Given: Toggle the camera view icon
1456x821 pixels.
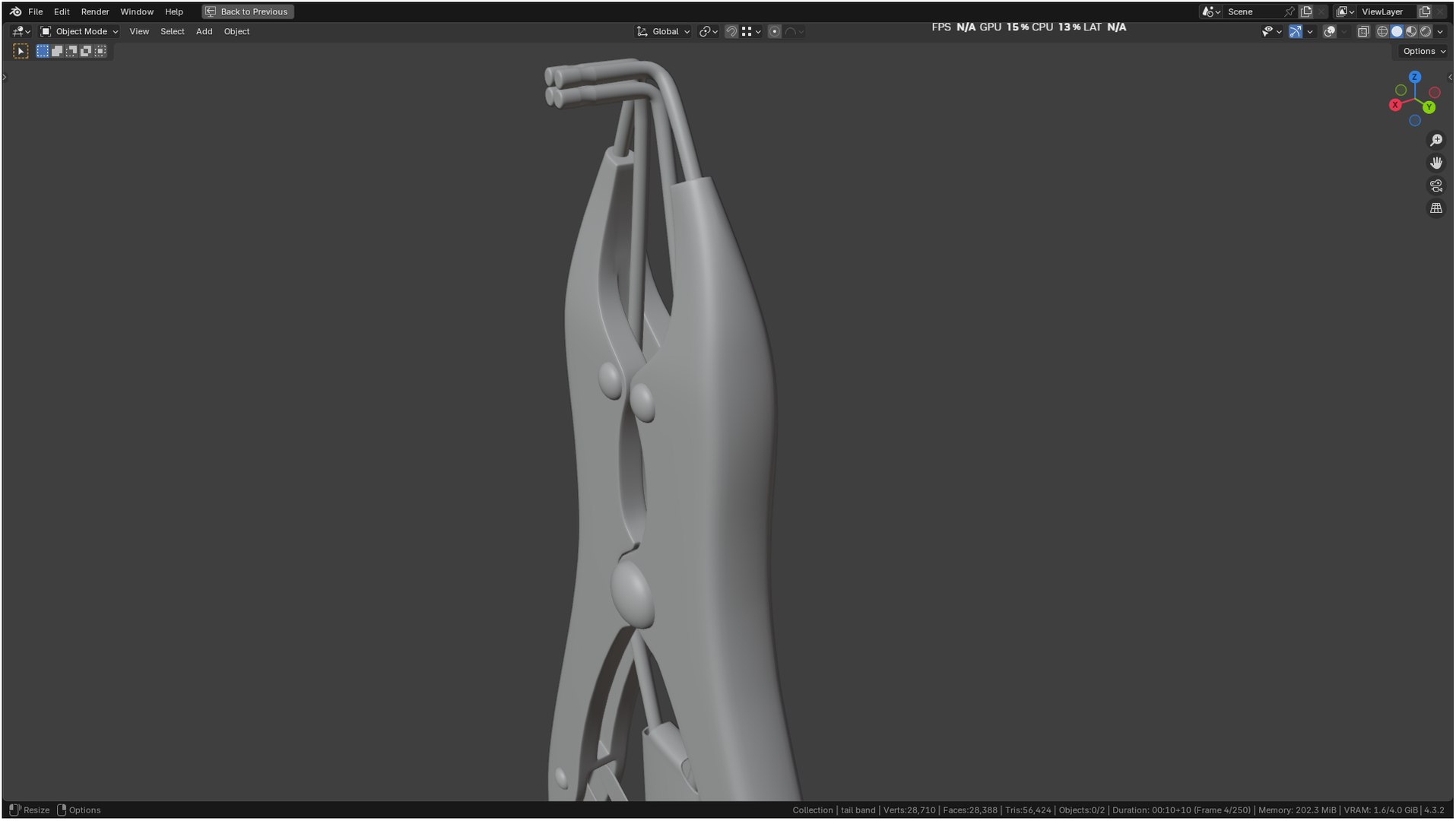Looking at the screenshot, I should 1436,185.
